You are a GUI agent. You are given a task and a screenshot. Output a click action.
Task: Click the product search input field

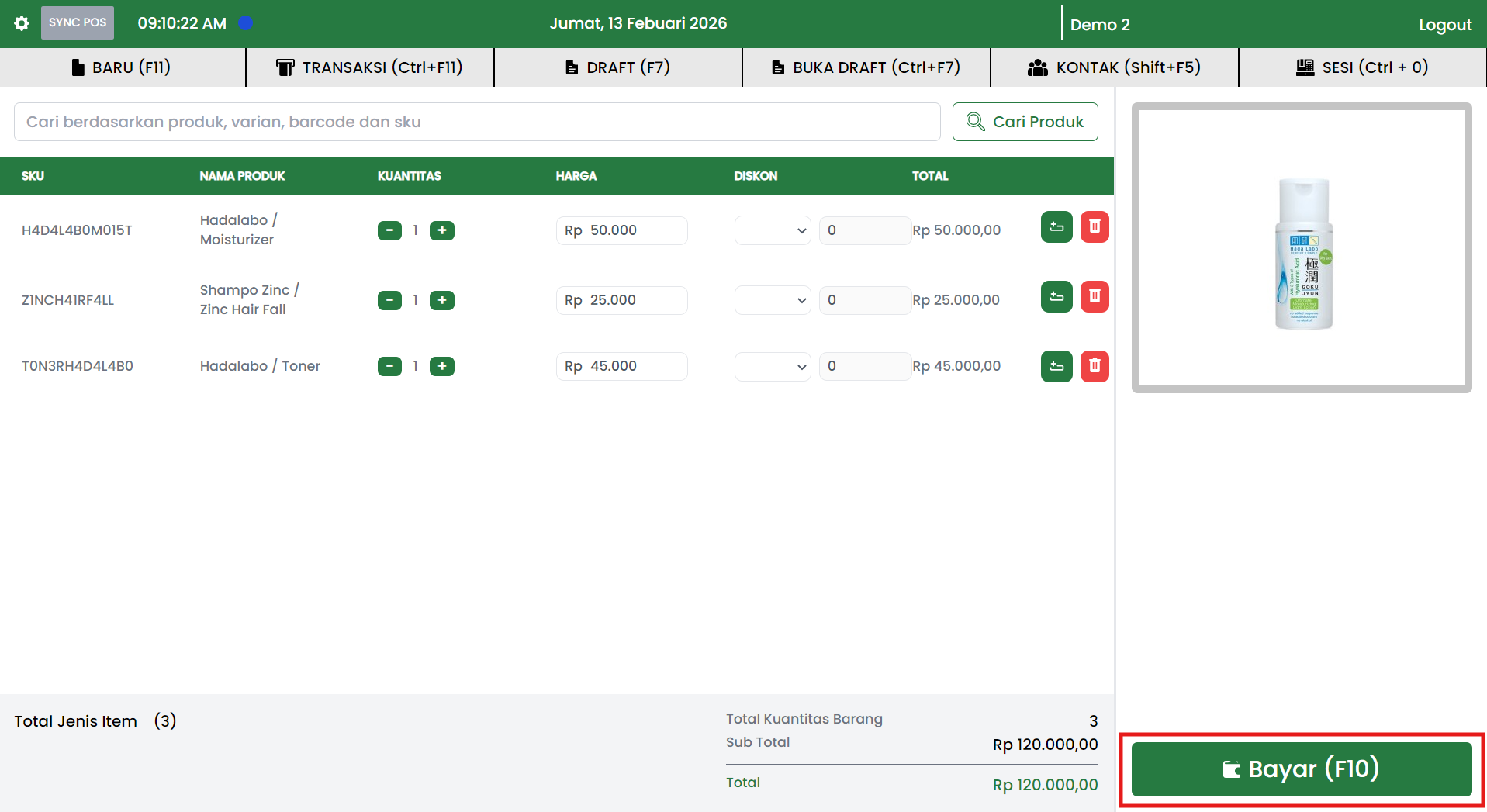click(x=477, y=122)
